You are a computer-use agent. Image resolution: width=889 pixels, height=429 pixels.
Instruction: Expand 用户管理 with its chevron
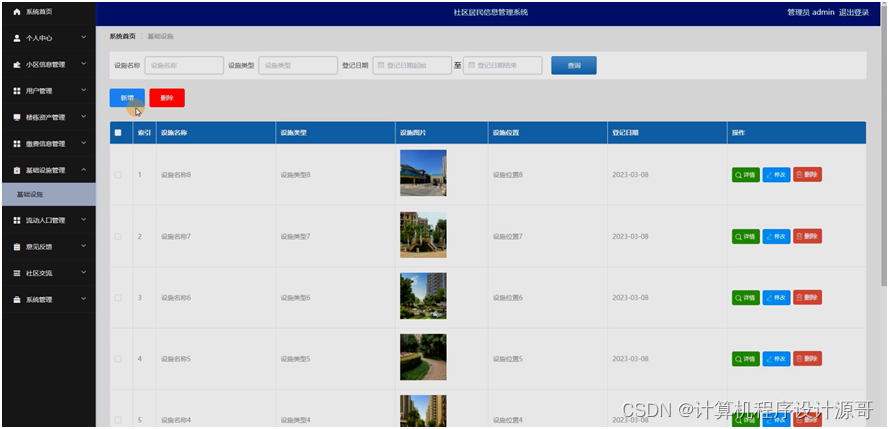[83, 90]
